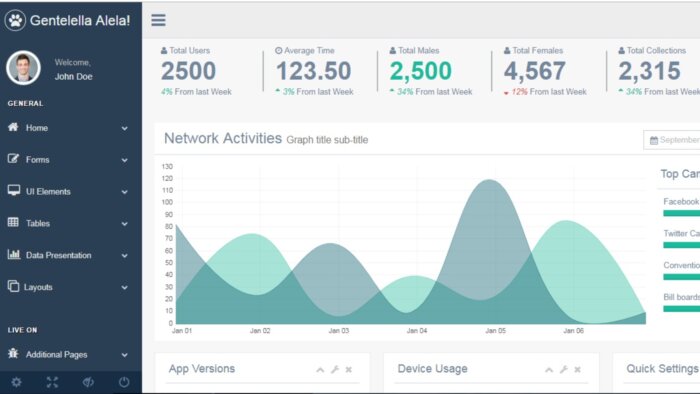Click the Conventional campaign progress bar

[682, 277]
